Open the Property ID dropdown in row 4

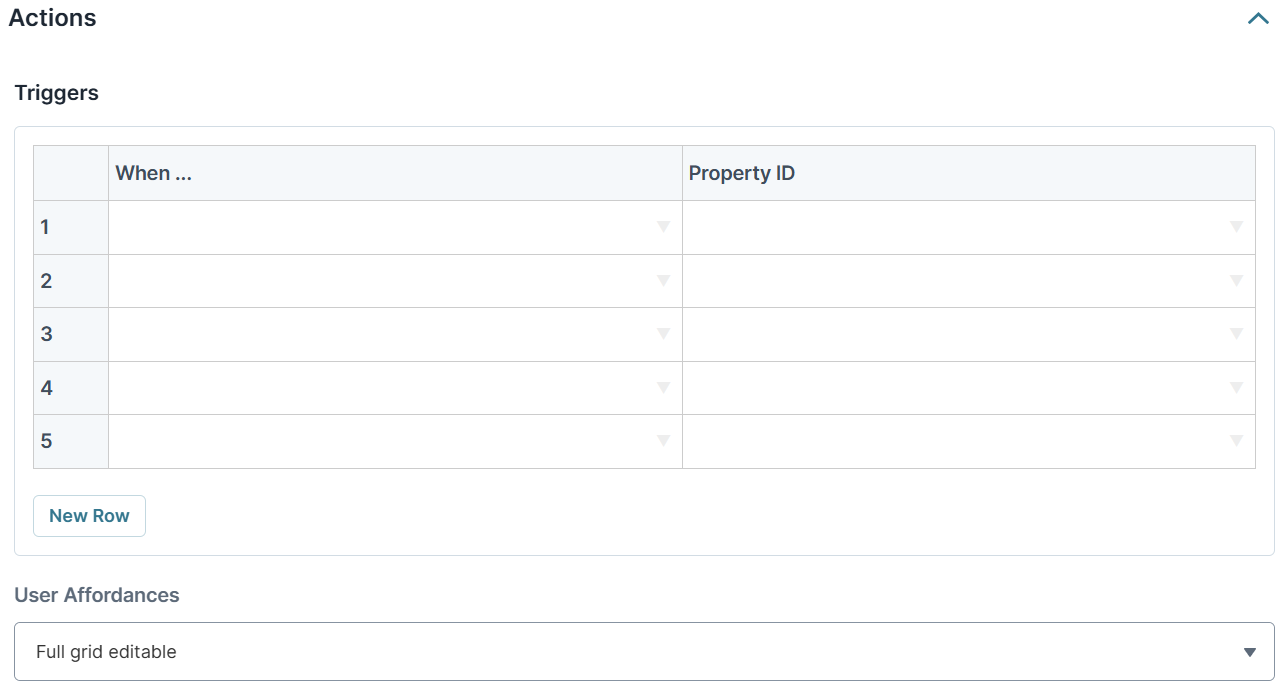[1237, 388]
